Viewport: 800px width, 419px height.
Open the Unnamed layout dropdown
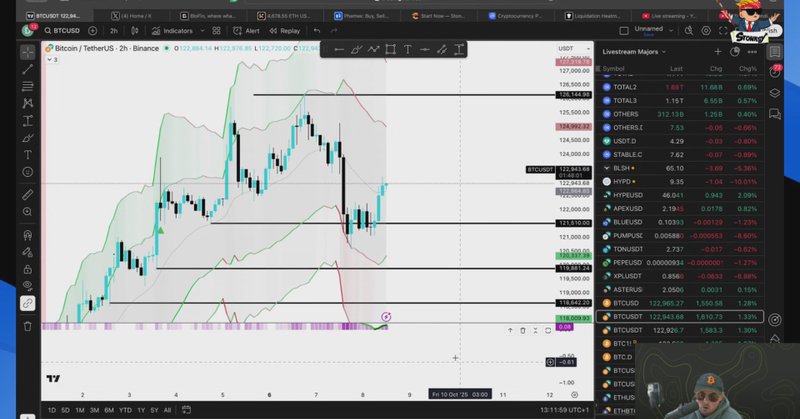[654, 31]
